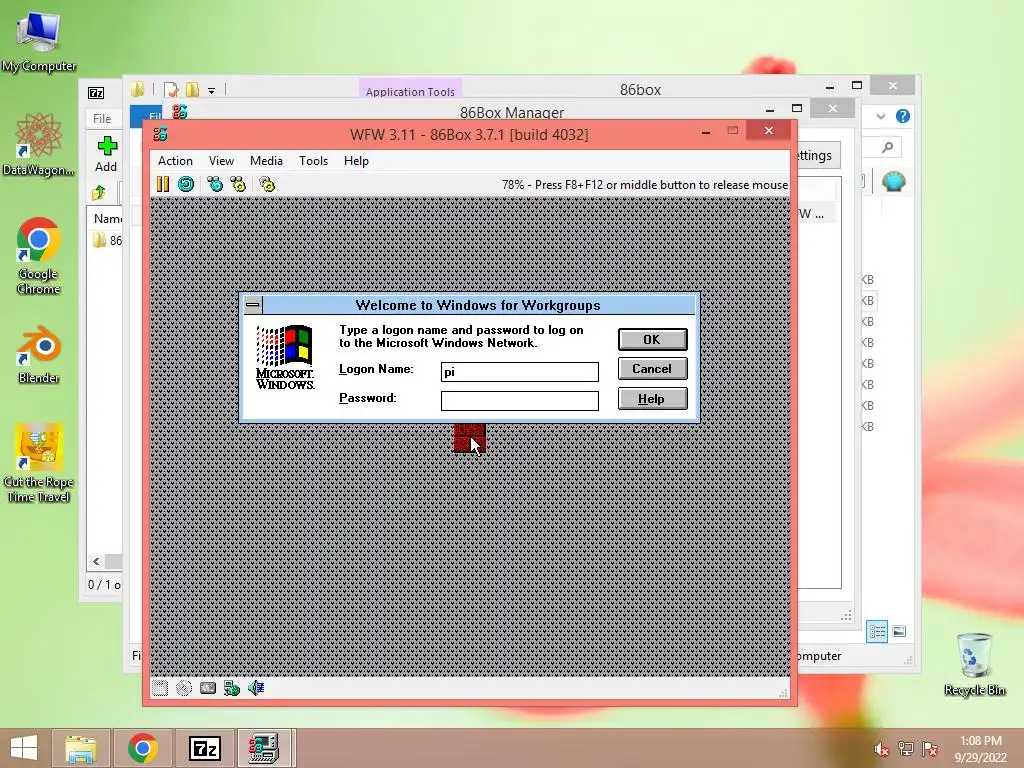Click the muted volume tray icon
This screenshot has width=1024, height=768.
tap(882, 749)
